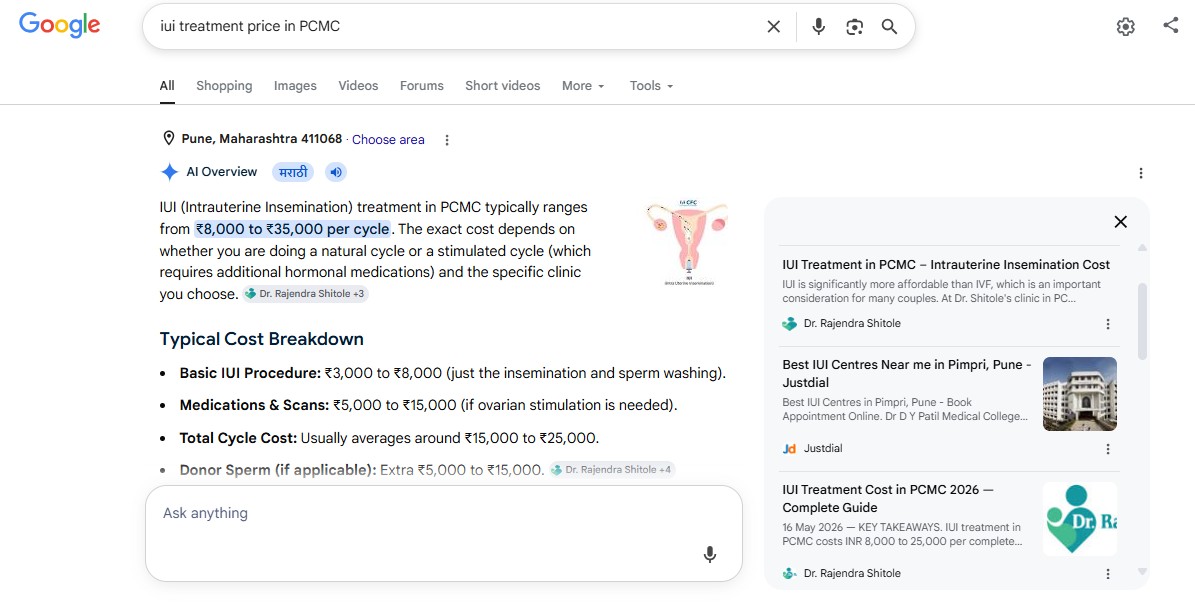Open the Tools dropdown
The image size is (1195, 605).
click(652, 86)
